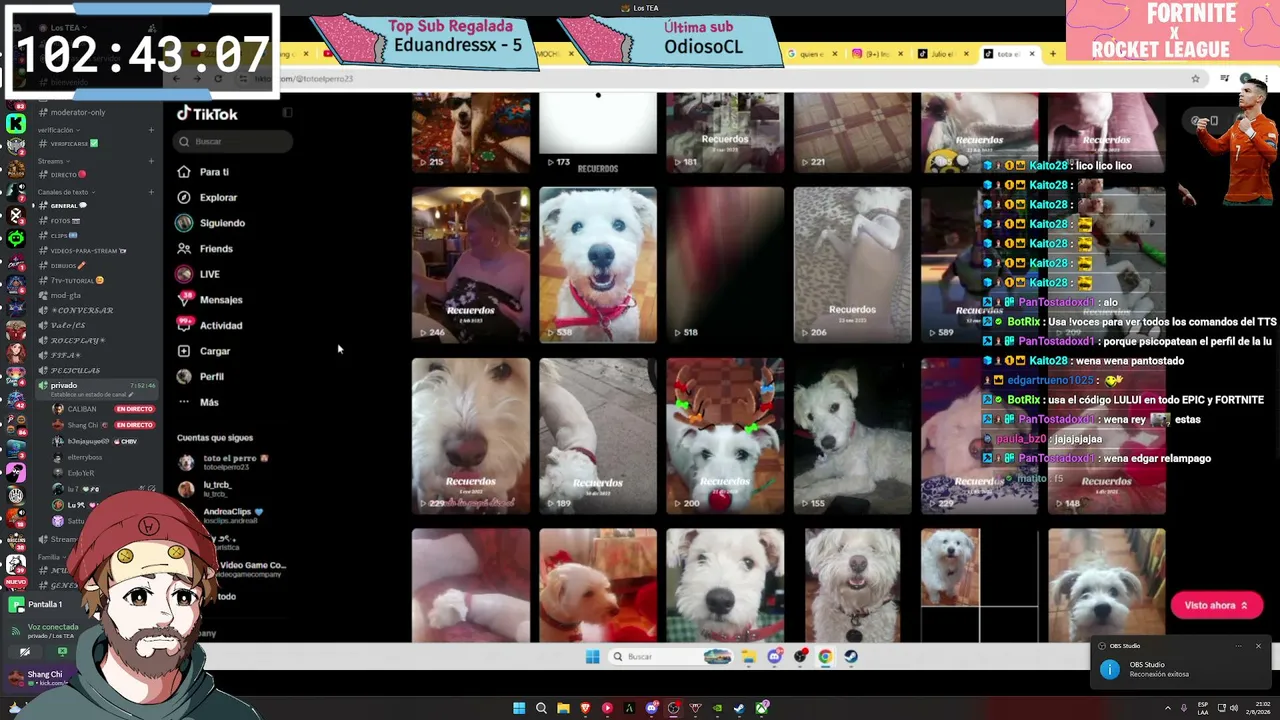The image size is (1280, 720).
Task: Open TikTok Cargar upload page
Action: point(204,351)
